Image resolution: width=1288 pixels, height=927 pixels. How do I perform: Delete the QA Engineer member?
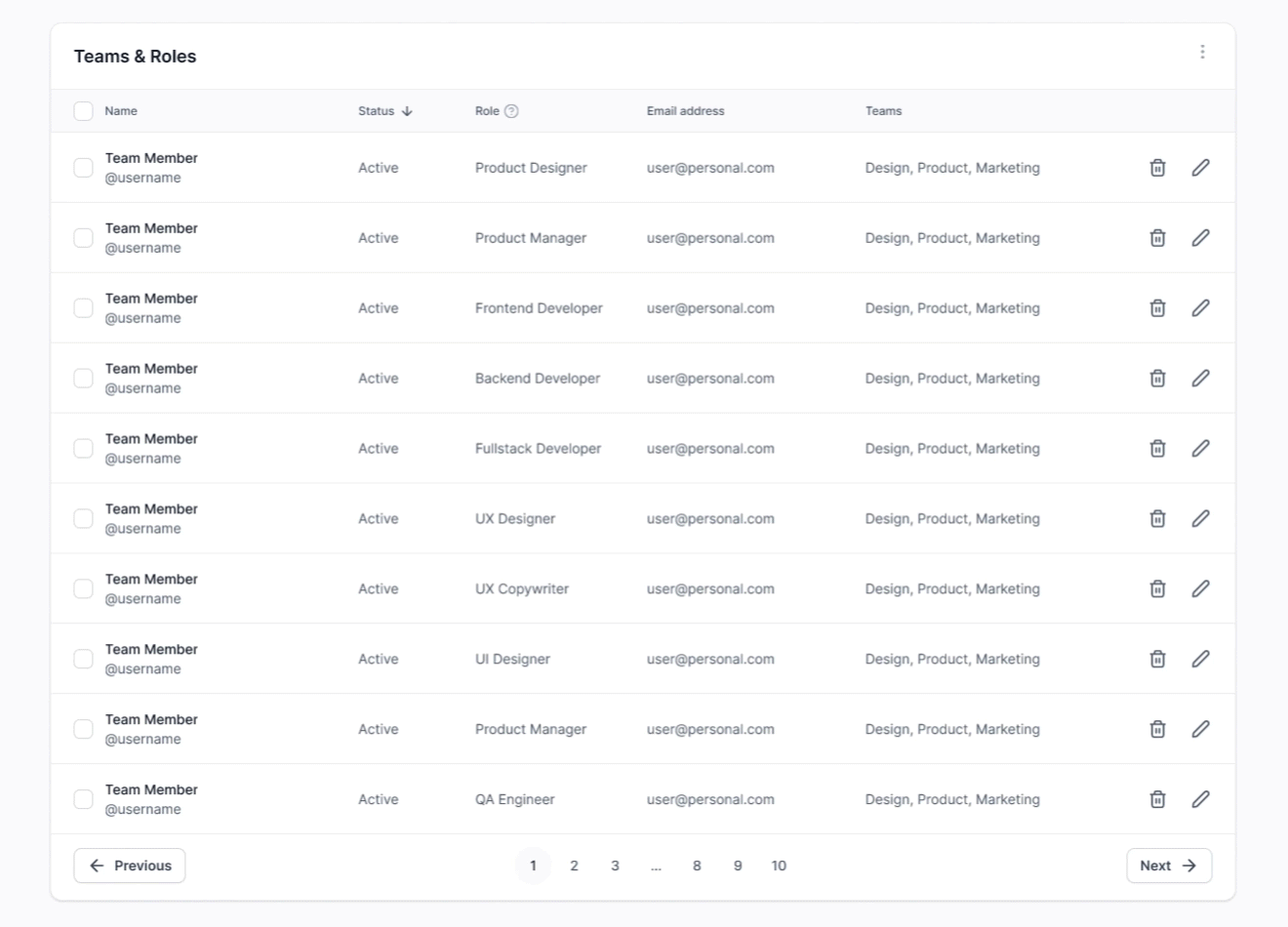click(x=1157, y=800)
